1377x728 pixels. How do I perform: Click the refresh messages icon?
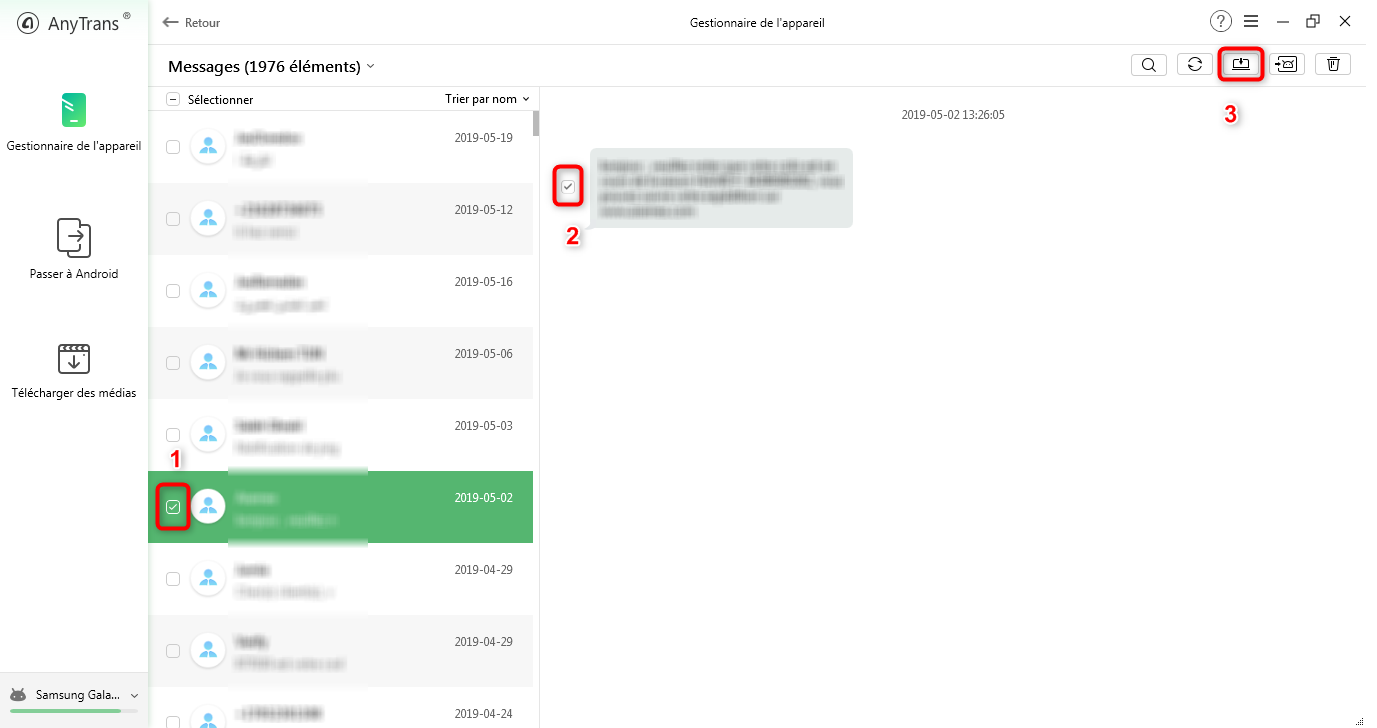[1194, 65]
